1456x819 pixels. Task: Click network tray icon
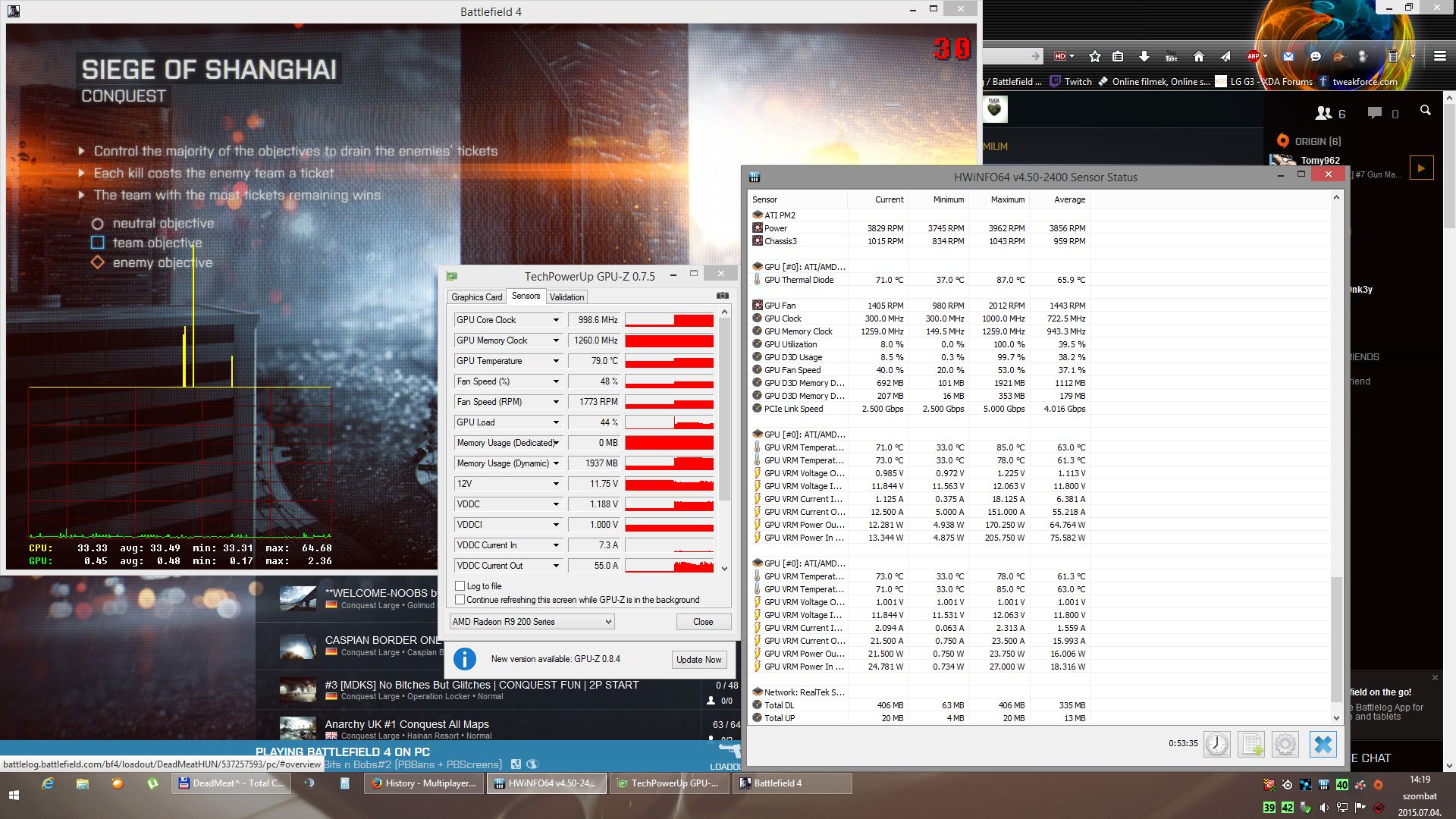coord(1341,808)
